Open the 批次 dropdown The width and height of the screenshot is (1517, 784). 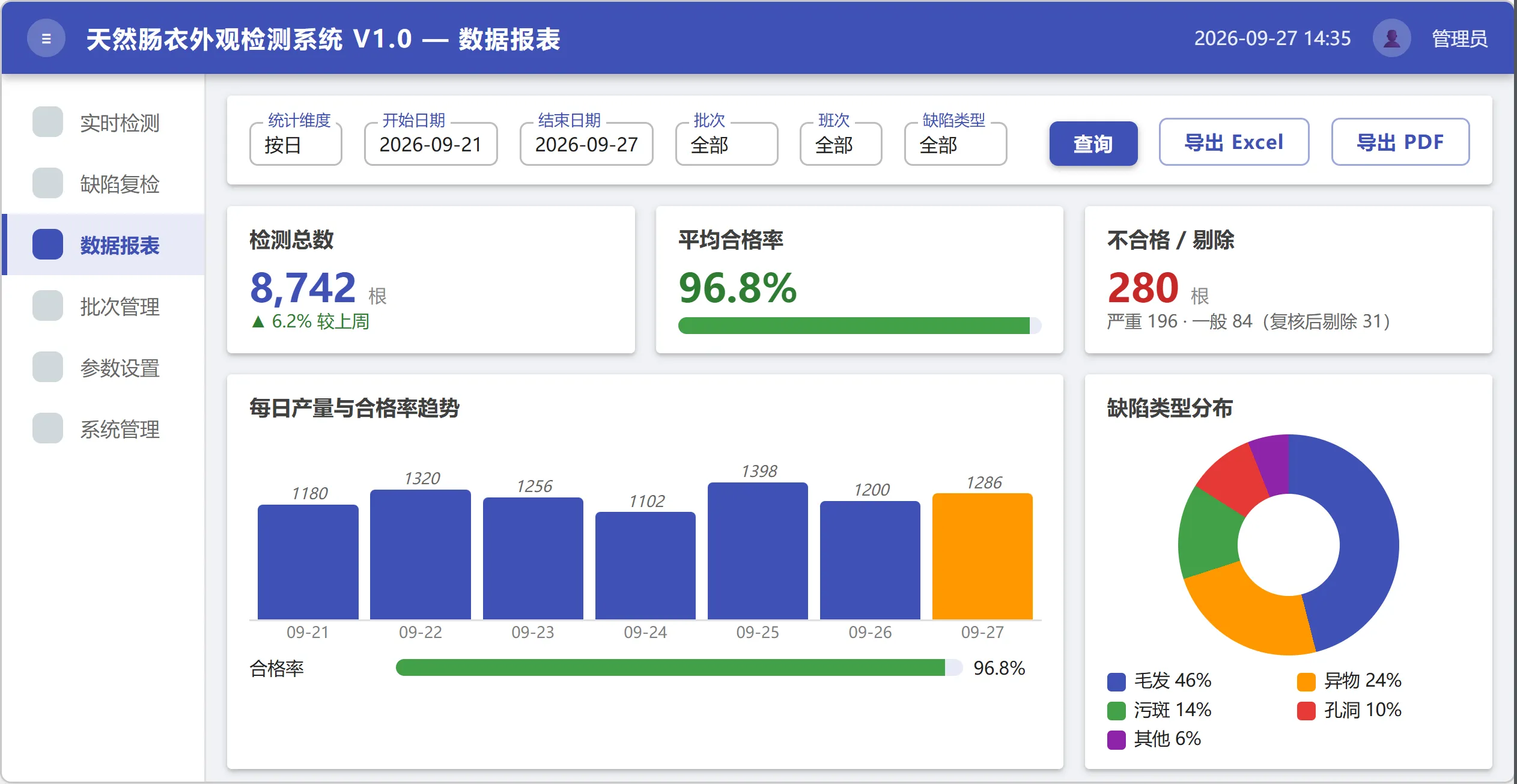726,144
